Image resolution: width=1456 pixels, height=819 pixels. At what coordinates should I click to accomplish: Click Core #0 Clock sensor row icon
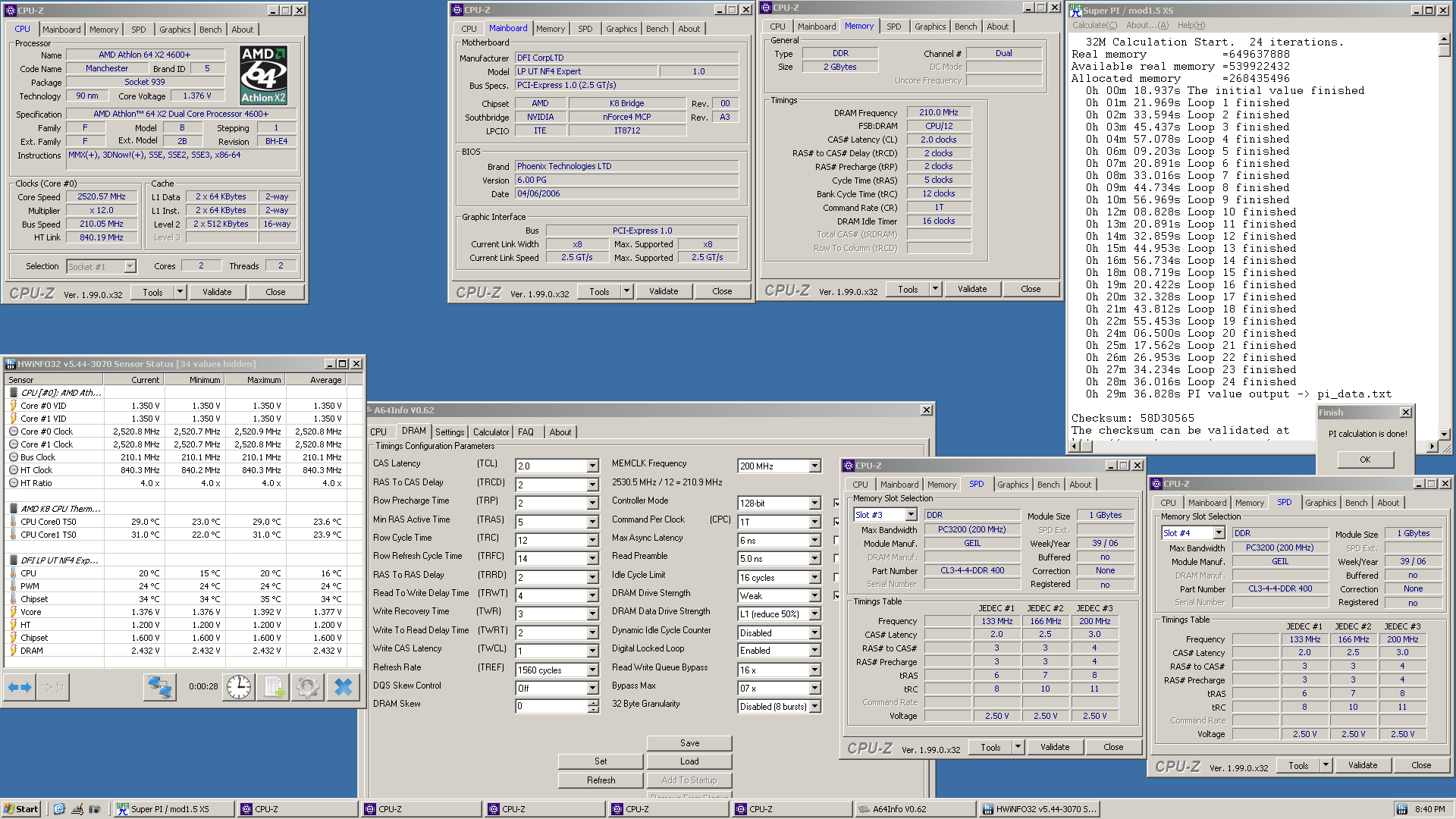[13, 431]
